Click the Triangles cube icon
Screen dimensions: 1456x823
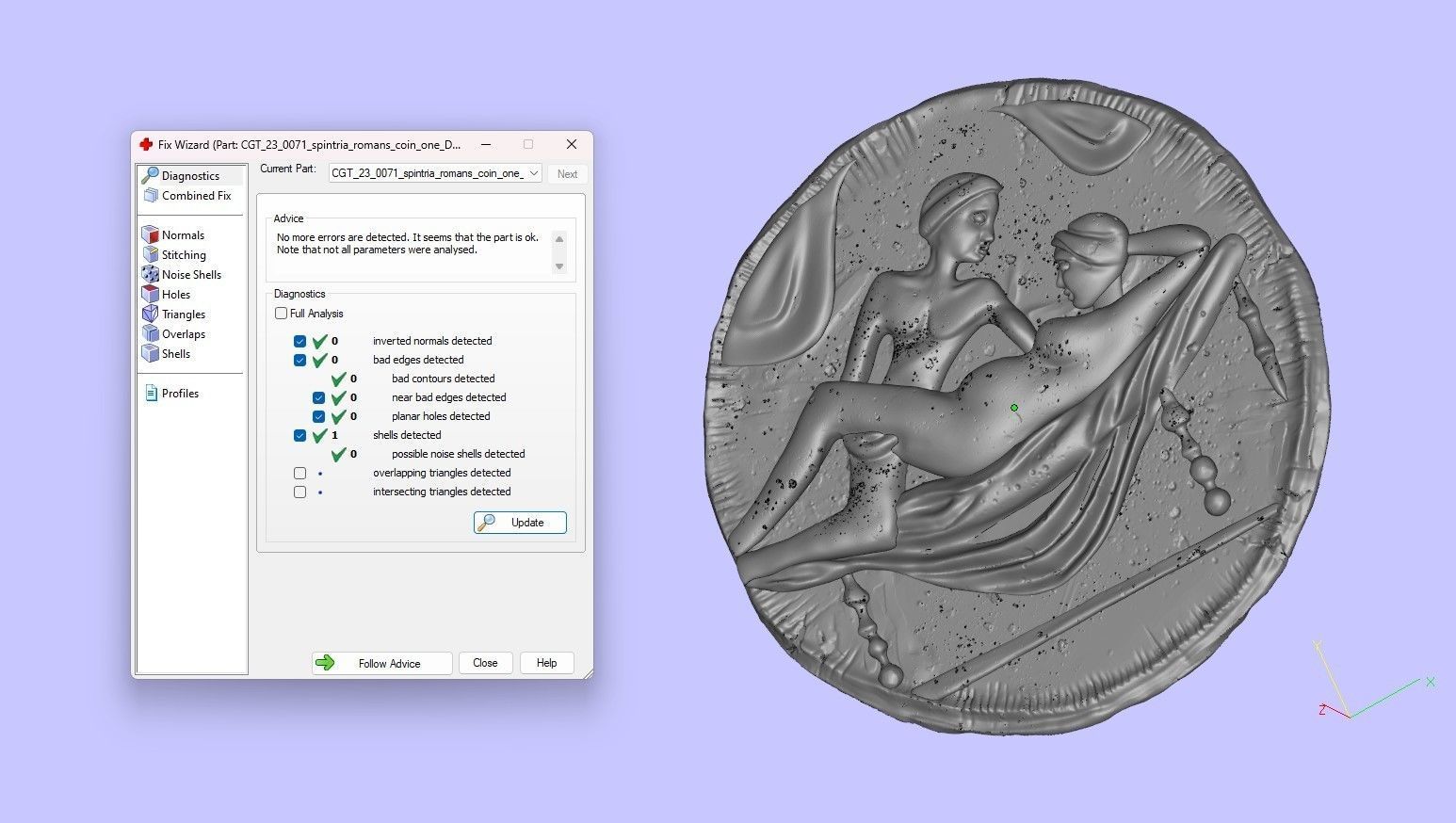coord(150,314)
